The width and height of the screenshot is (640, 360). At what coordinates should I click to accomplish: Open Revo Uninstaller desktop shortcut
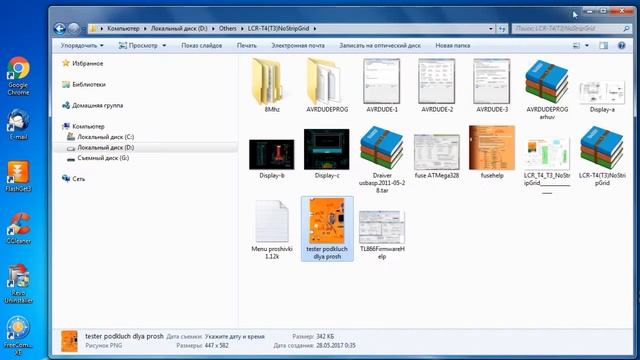tap(18, 284)
